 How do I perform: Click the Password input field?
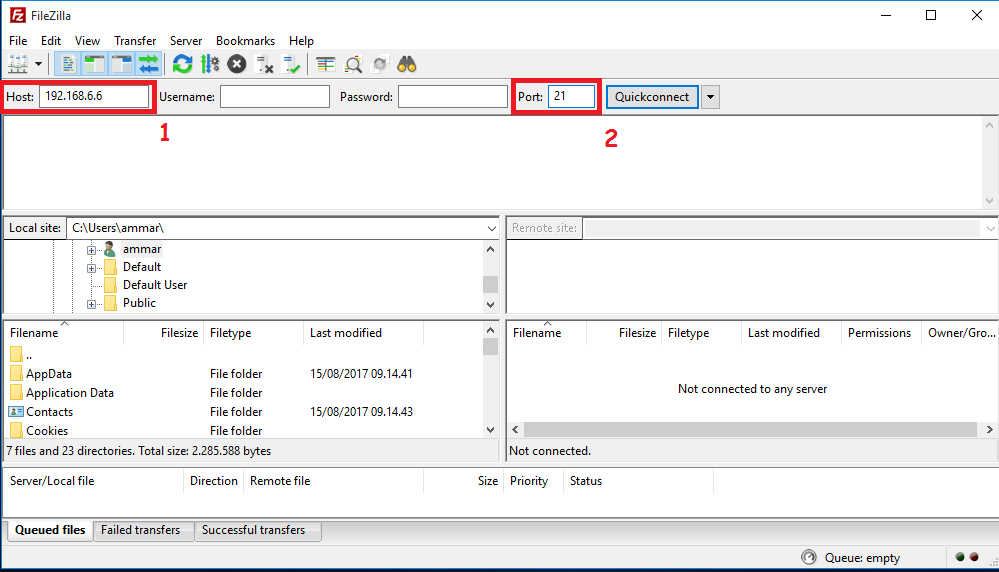click(x=452, y=97)
